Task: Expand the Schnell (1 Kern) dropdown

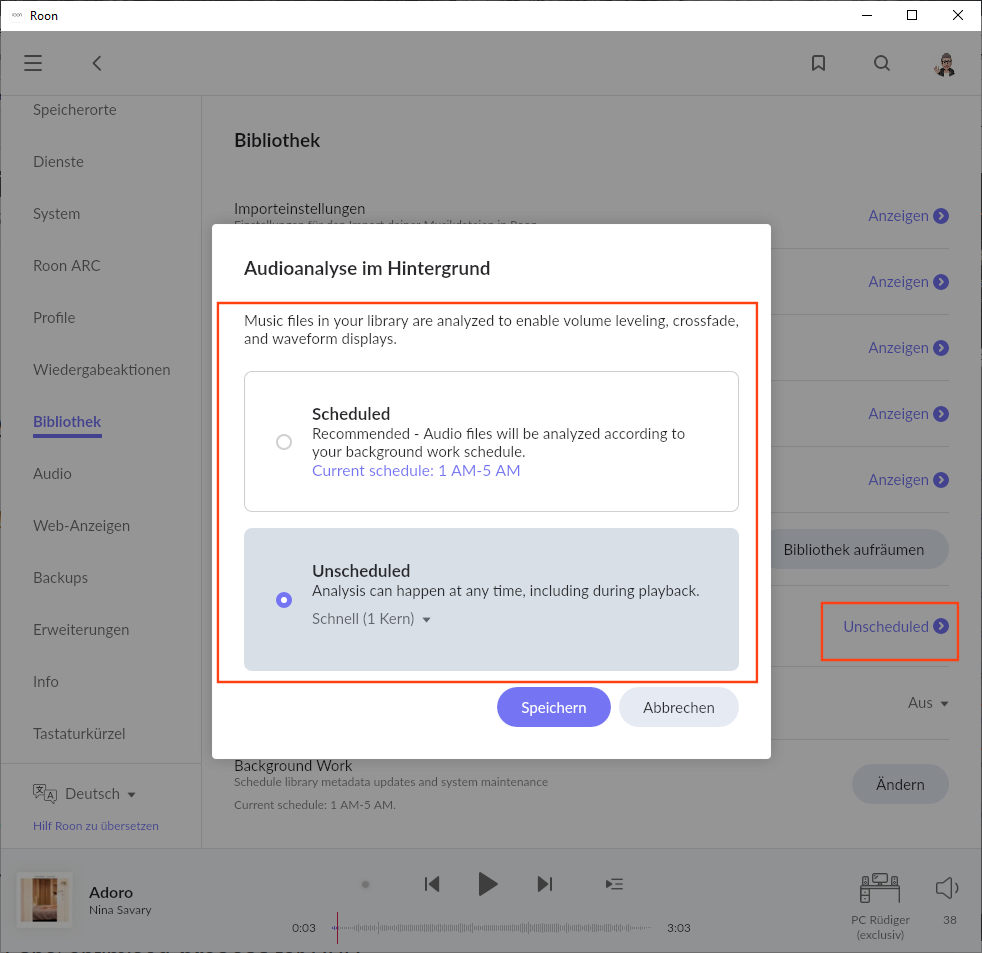Action: pos(371,619)
